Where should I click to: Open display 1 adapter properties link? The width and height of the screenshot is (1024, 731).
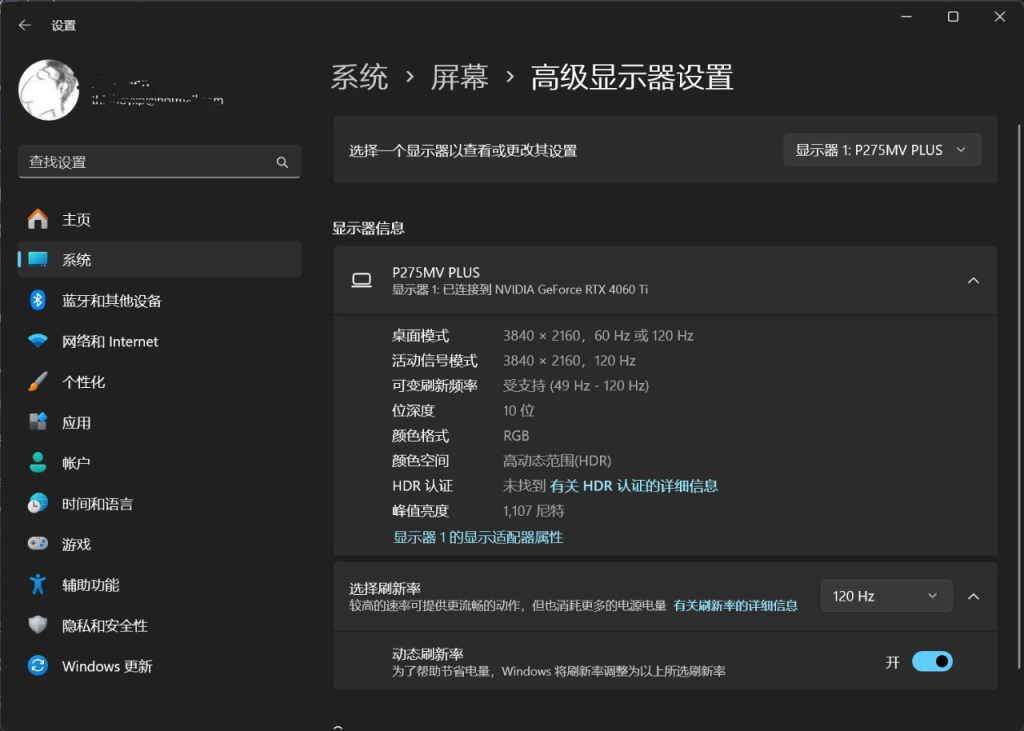pyautogui.click(x=478, y=537)
